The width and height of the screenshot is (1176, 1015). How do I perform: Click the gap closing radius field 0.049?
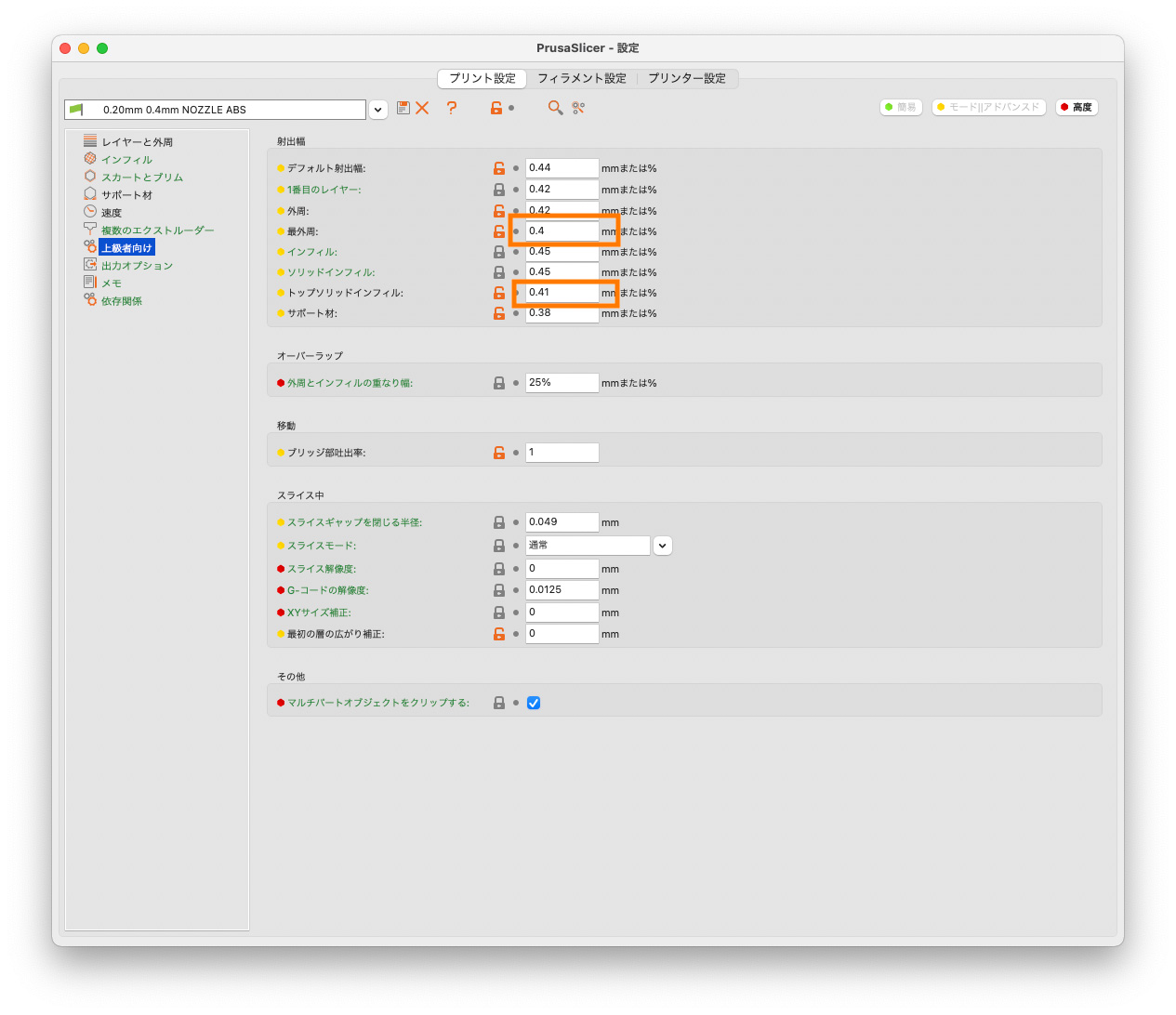562,522
